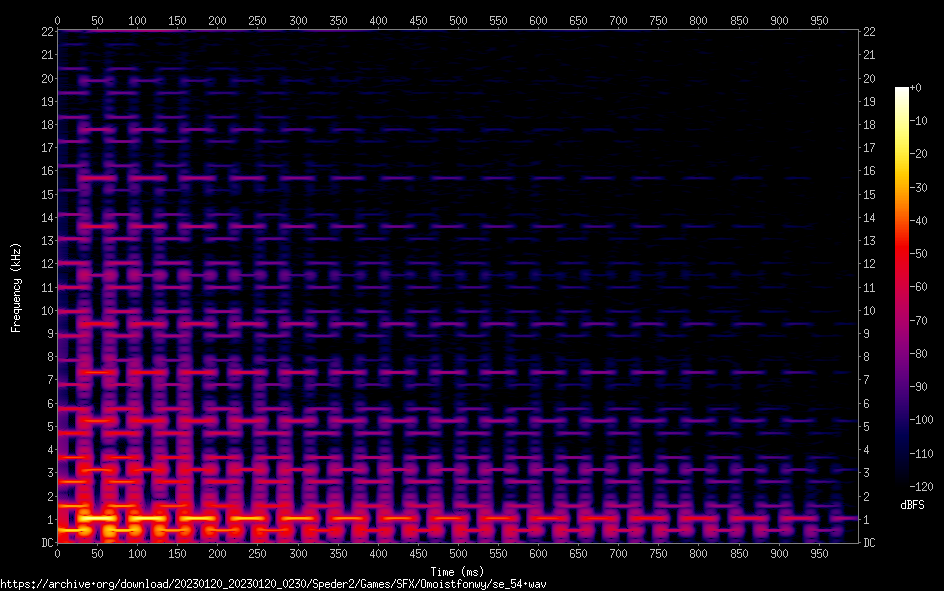
Task: Click the 5 kHz label on right axis
Action: coord(867,427)
